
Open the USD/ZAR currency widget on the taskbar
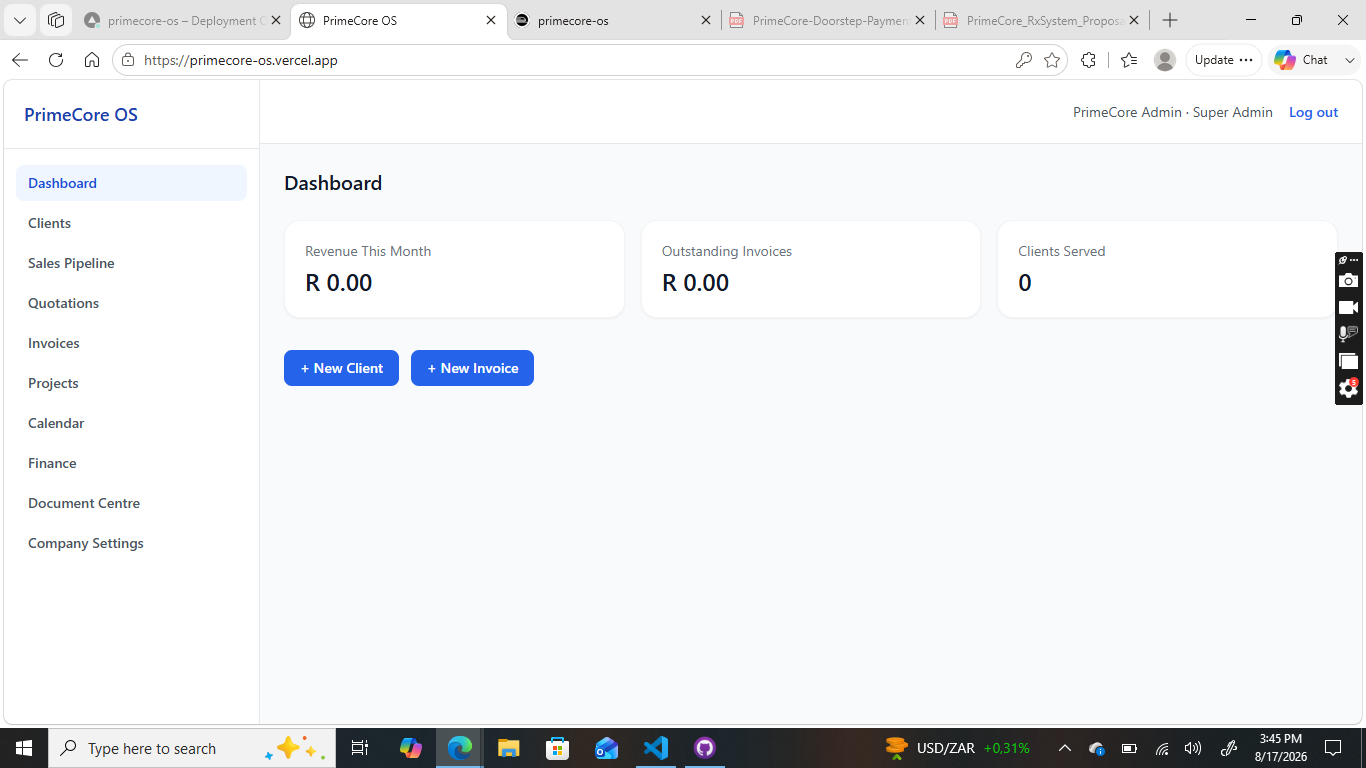(x=957, y=748)
